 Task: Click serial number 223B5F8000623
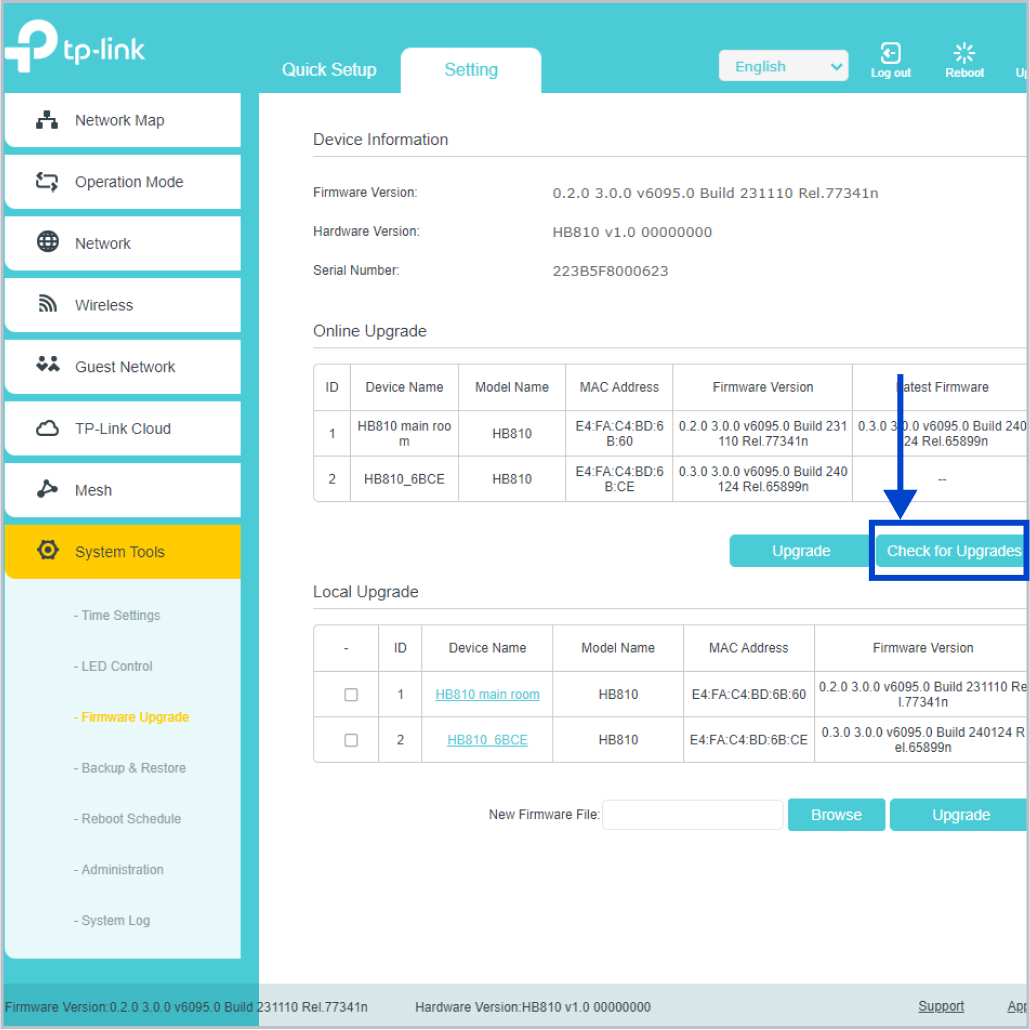tap(610, 271)
